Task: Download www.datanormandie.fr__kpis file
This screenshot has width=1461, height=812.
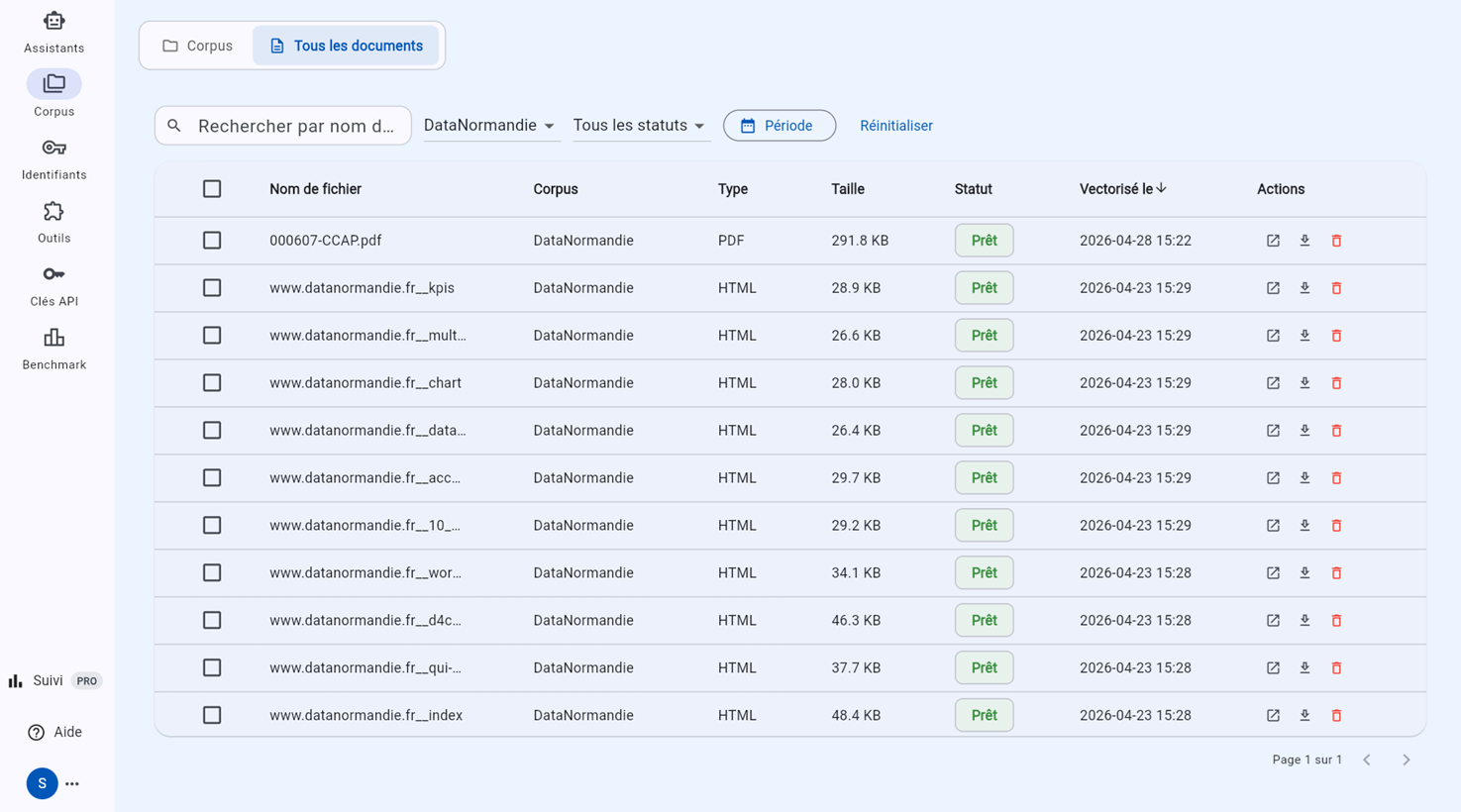Action: click(1304, 288)
